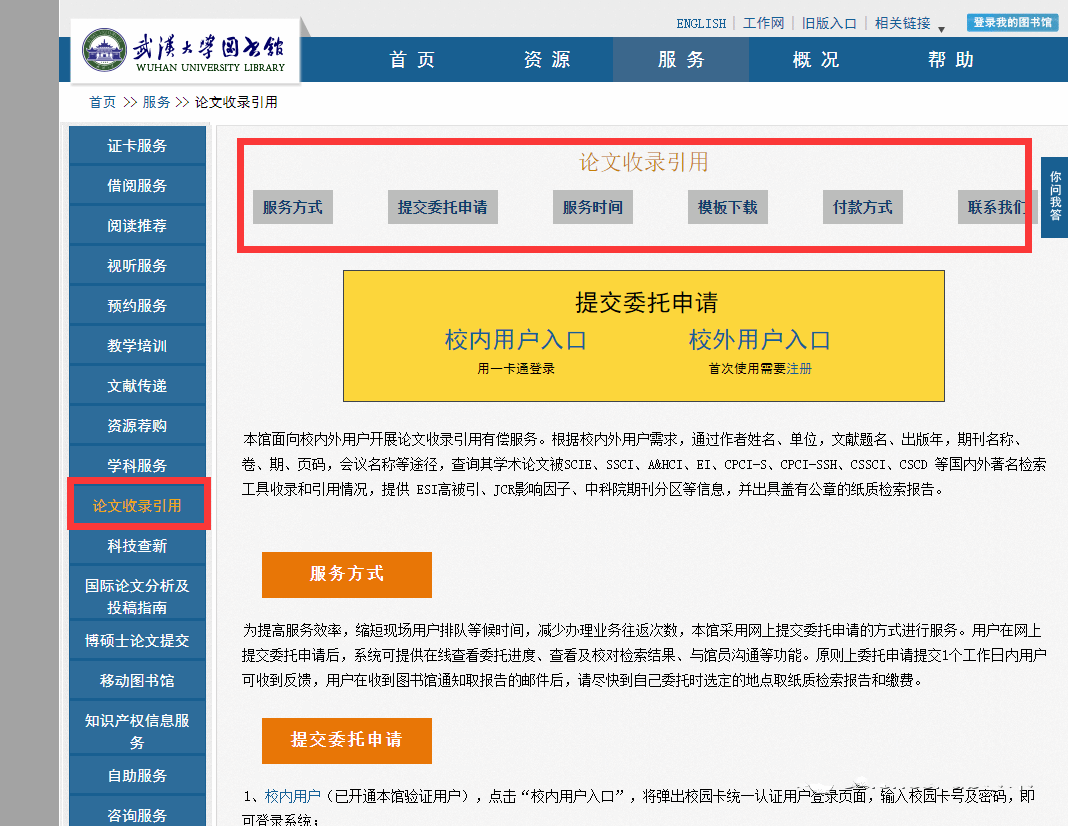The height and width of the screenshot is (826, 1068).
Task: Switch to ENGLISH version link
Action: click(x=701, y=24)
